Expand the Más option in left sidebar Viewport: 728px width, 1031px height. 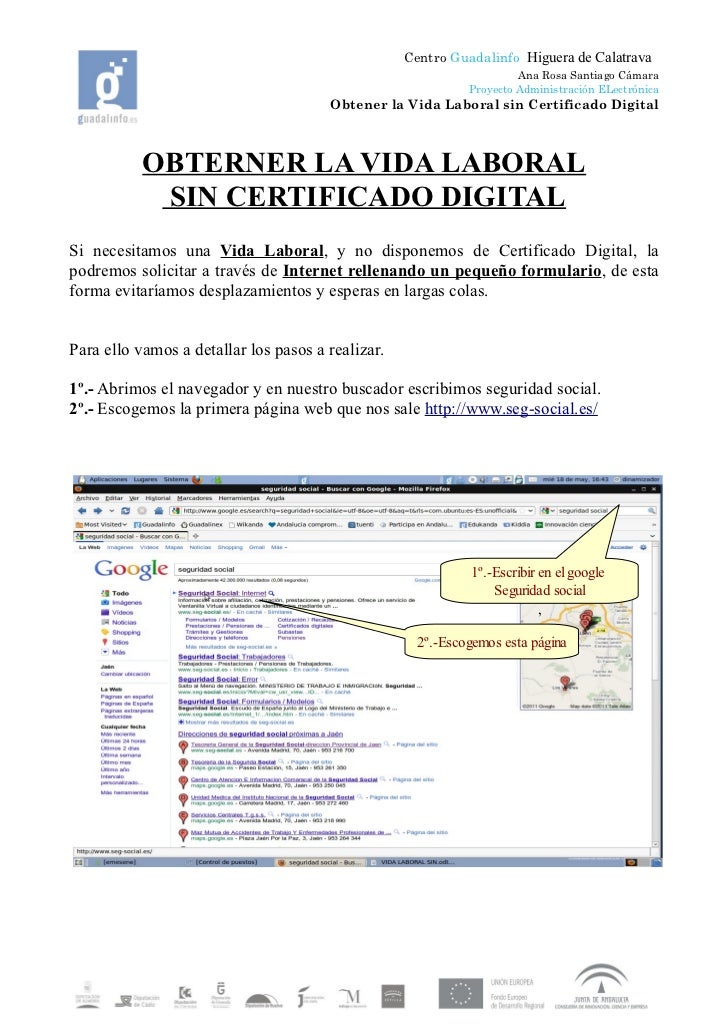113,652
